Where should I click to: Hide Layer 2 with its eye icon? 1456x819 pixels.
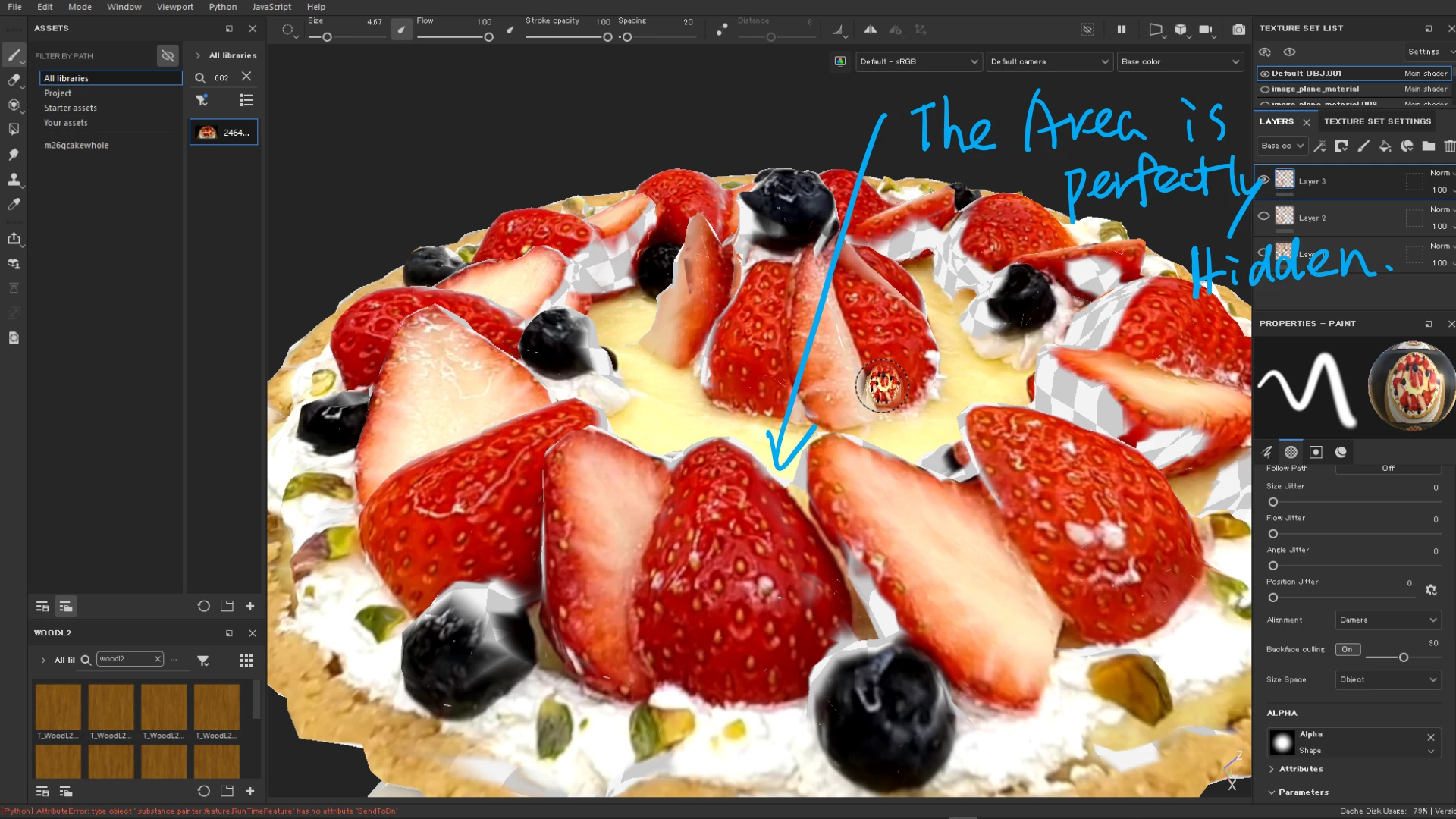pos(1263,216)
